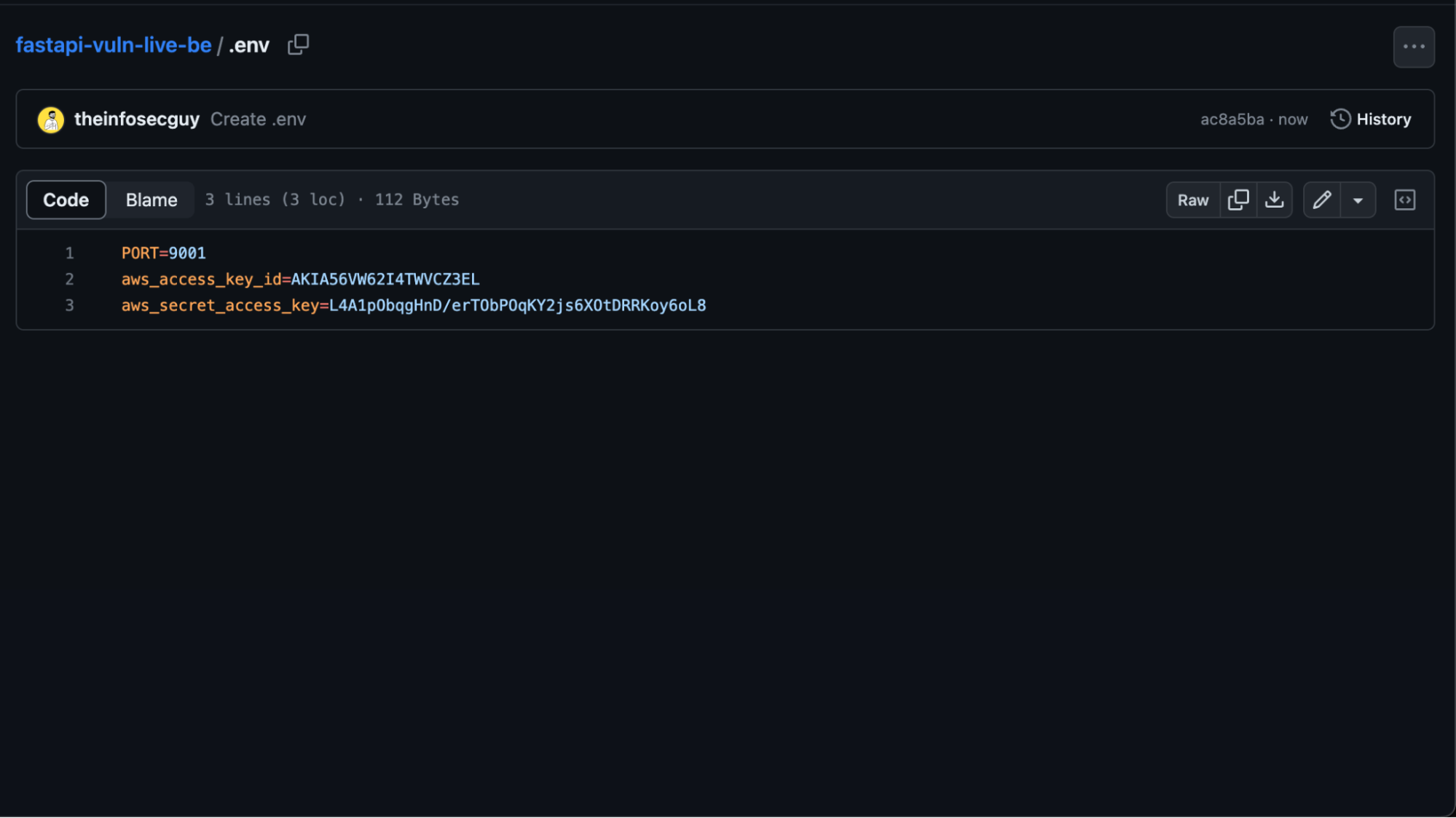Click the History clock icon
1456x818 pixels.
point(1341,118)
